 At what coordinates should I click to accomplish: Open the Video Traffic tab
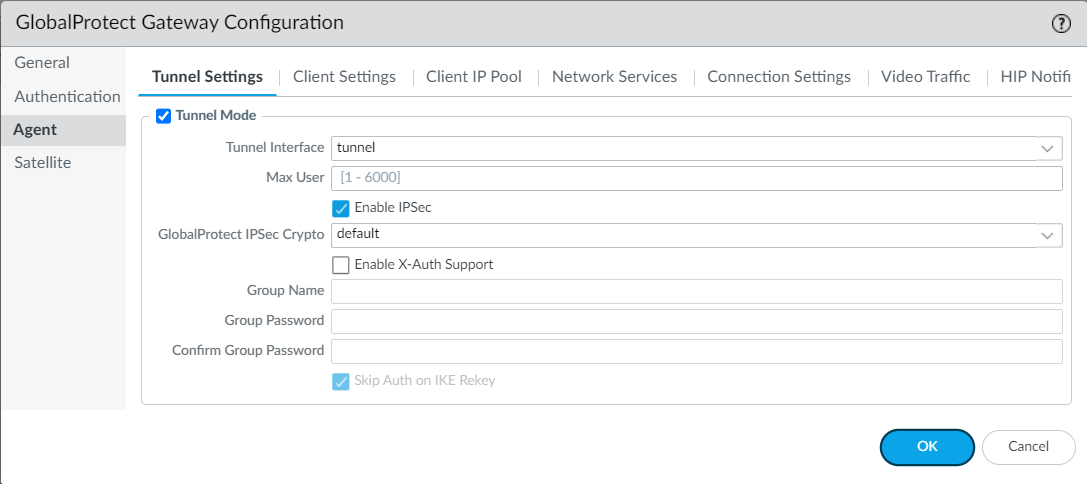[925, 77]
